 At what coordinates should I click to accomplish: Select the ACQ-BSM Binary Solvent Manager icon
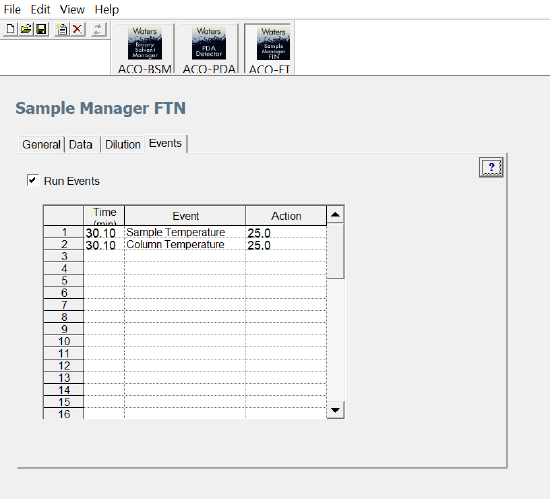pyautogui.click(x=145, y=49)
